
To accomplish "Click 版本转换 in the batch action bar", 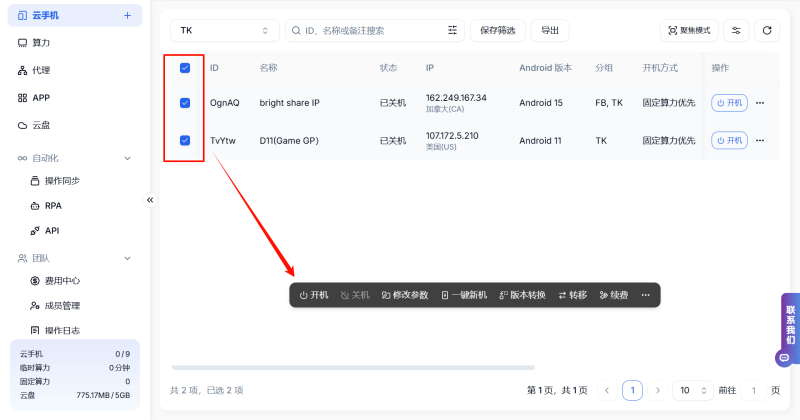I will coord(523,295).
